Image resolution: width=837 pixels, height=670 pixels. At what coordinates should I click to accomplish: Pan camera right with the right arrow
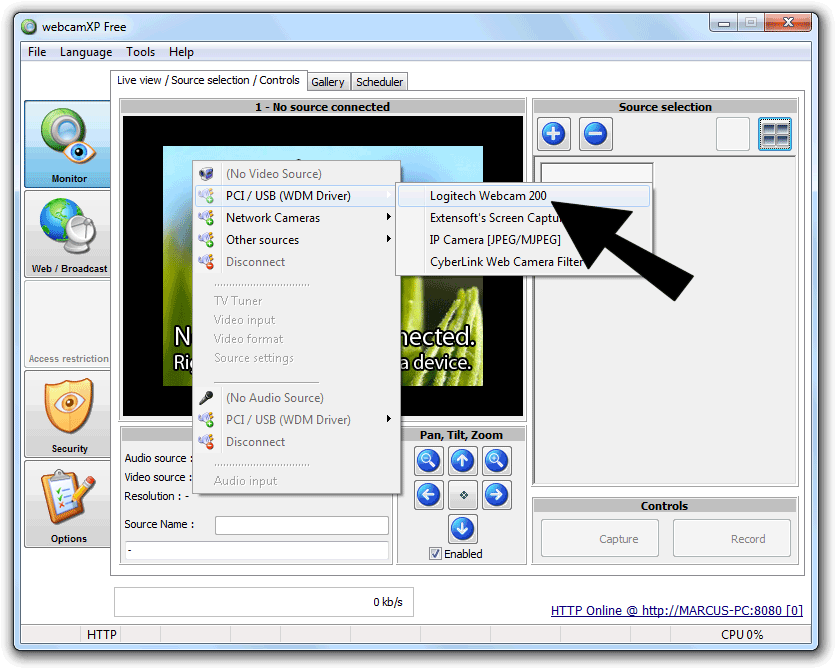(497, 495)
